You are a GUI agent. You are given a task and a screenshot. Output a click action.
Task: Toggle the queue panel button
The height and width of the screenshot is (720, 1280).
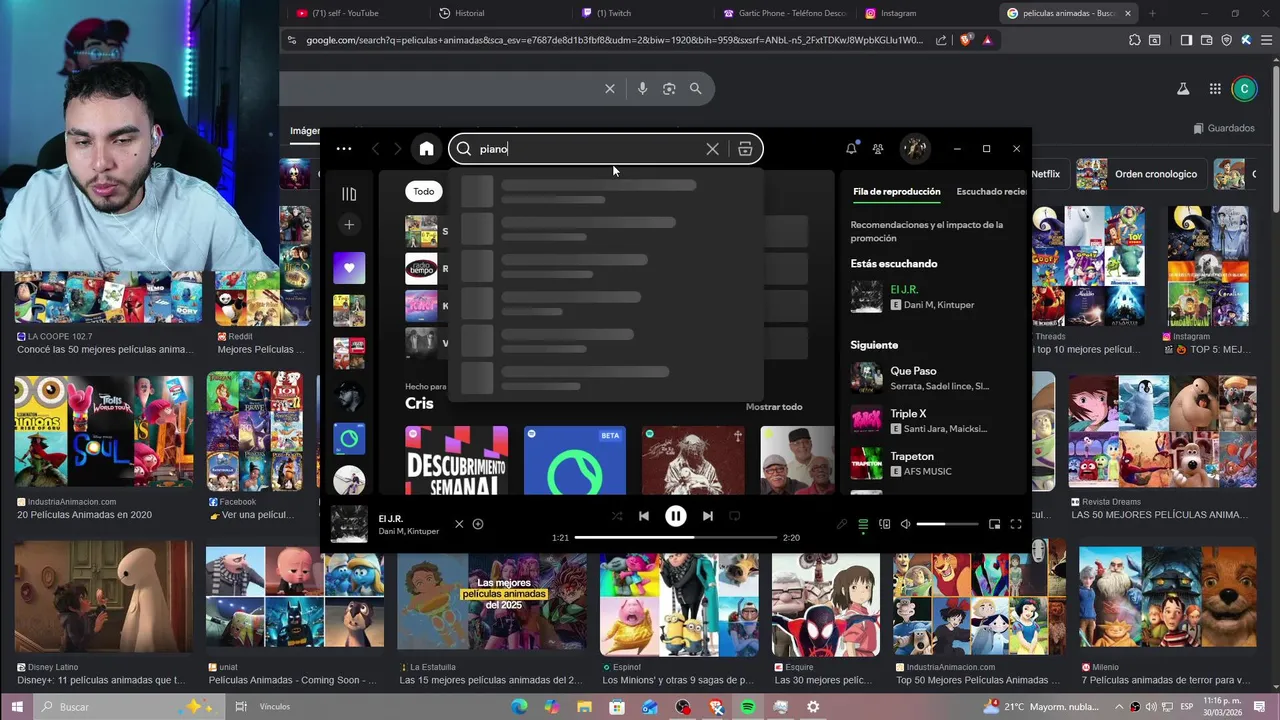click(863, 524)
